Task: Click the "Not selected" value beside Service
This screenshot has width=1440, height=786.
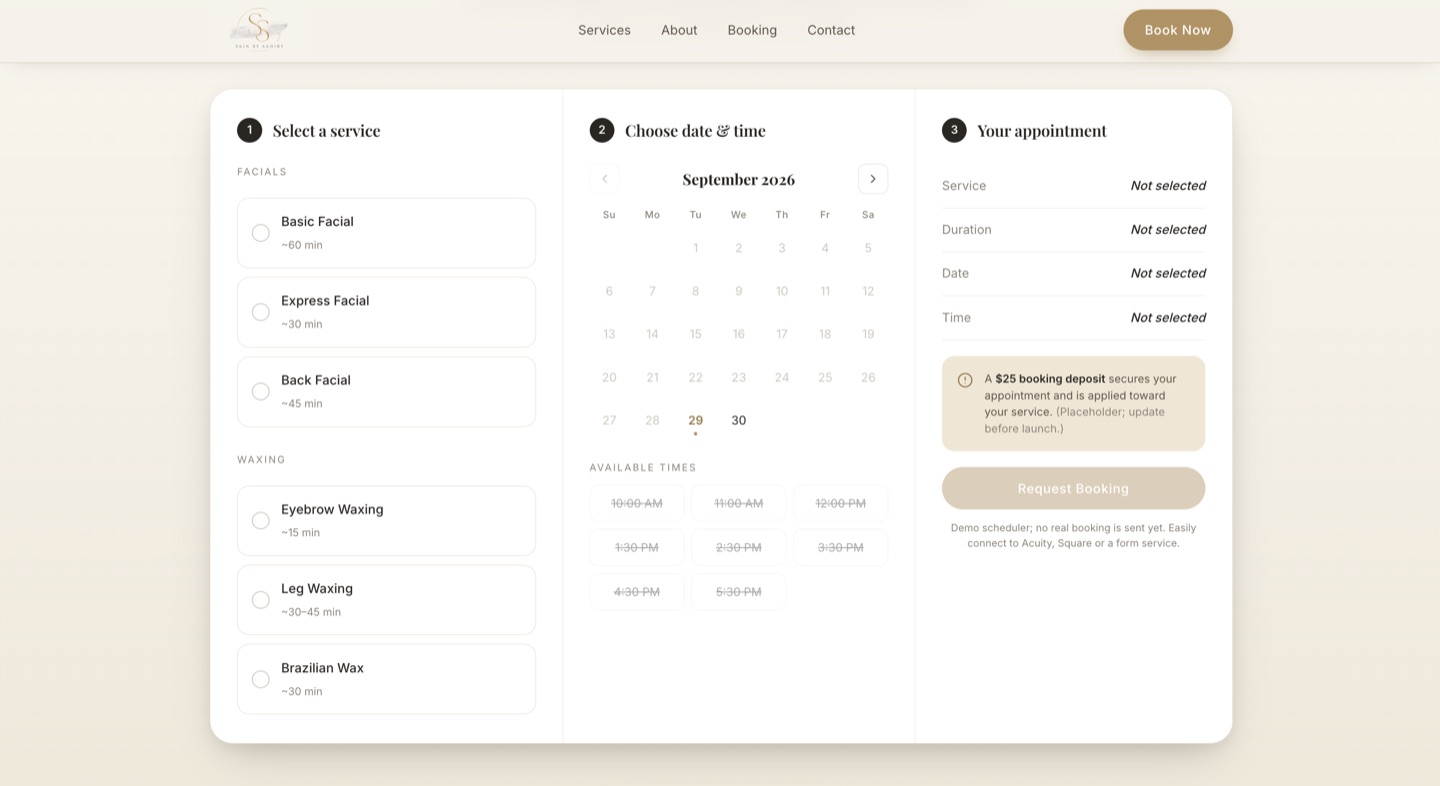Action: [x=1168, y=186]
